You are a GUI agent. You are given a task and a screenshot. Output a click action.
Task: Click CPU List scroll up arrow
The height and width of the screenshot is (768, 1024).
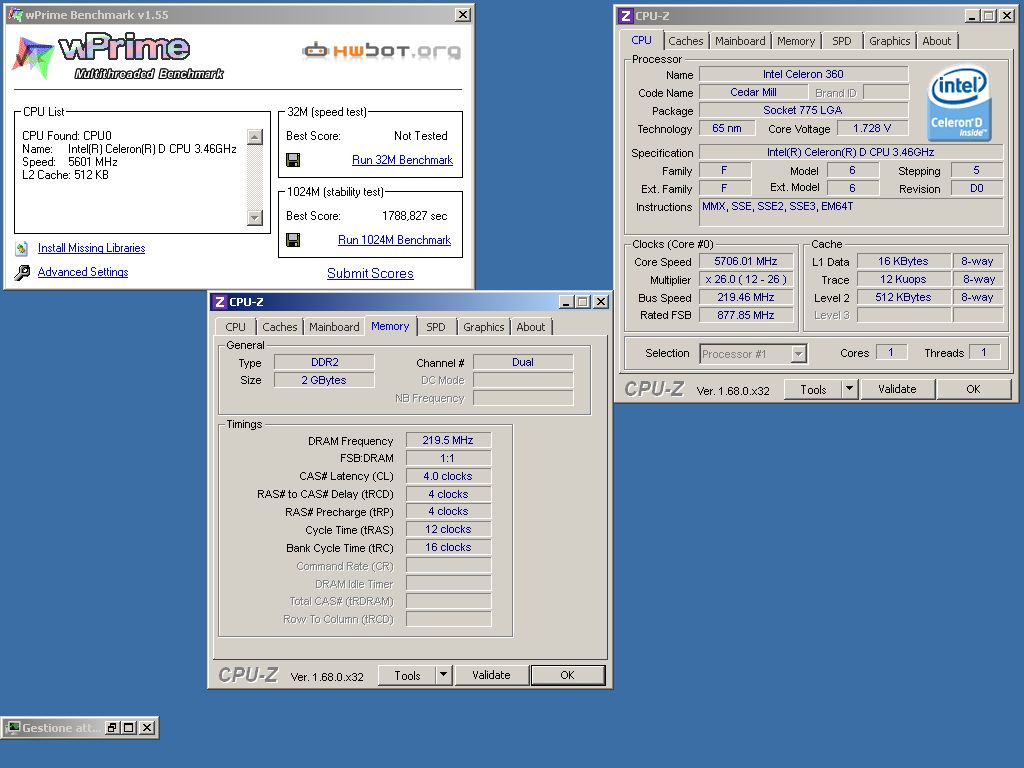[255, 136]
